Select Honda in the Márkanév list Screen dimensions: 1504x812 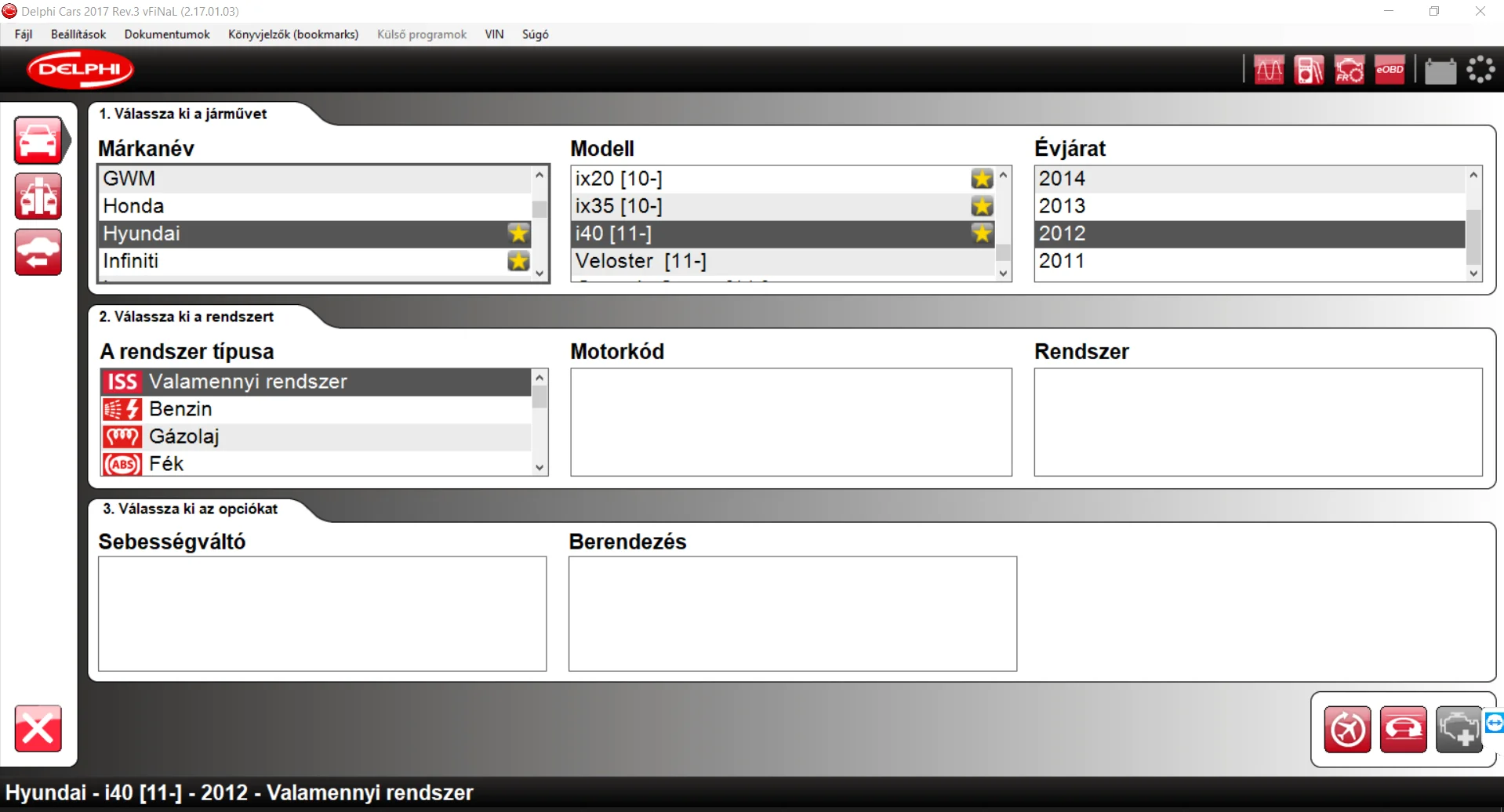315,206
